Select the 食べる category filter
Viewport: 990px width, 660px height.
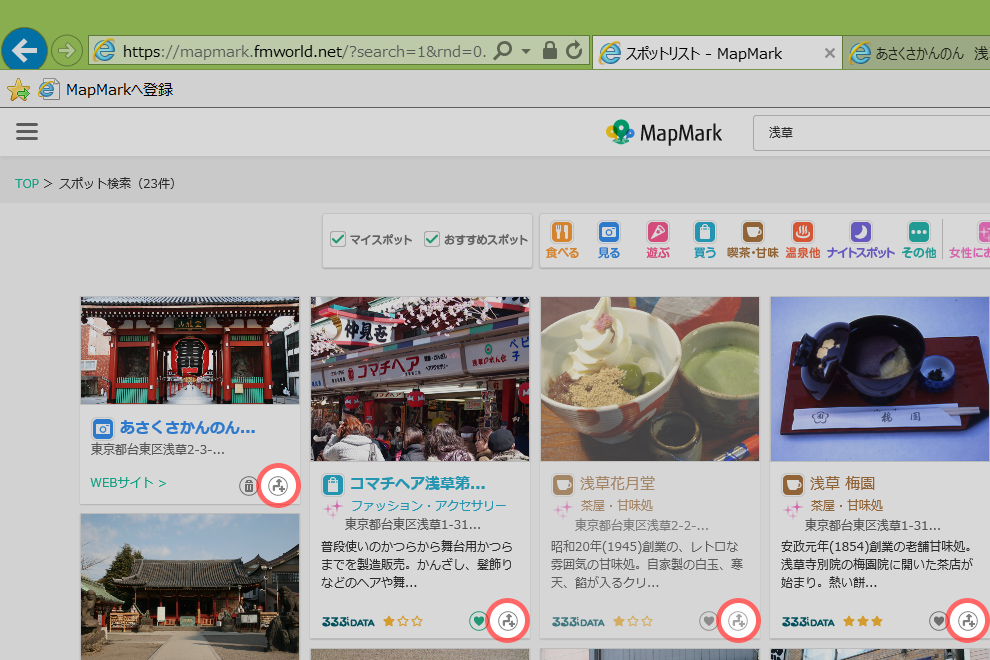[x=562, y=240]
